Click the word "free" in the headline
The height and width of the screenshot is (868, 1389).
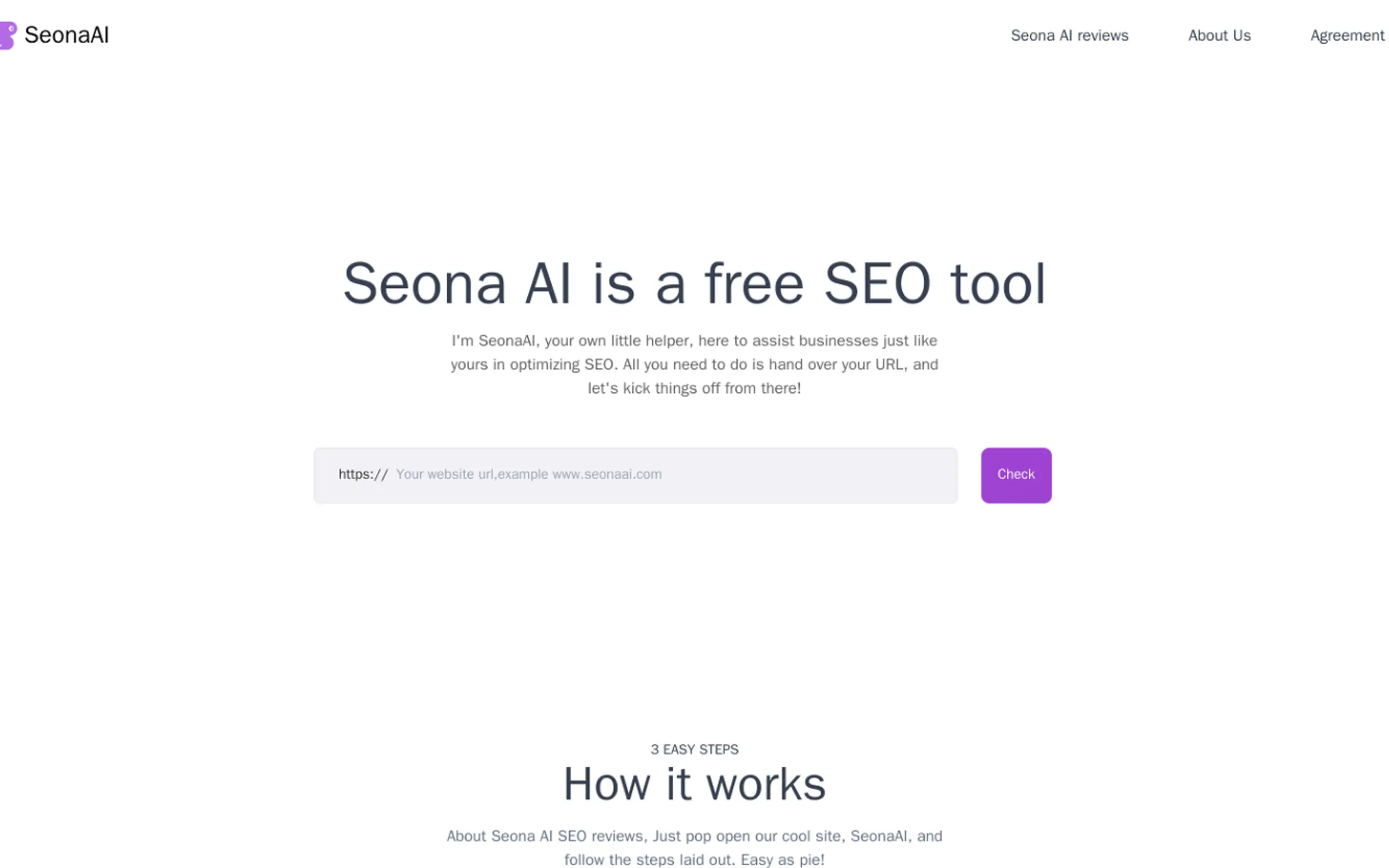point(754,284)
